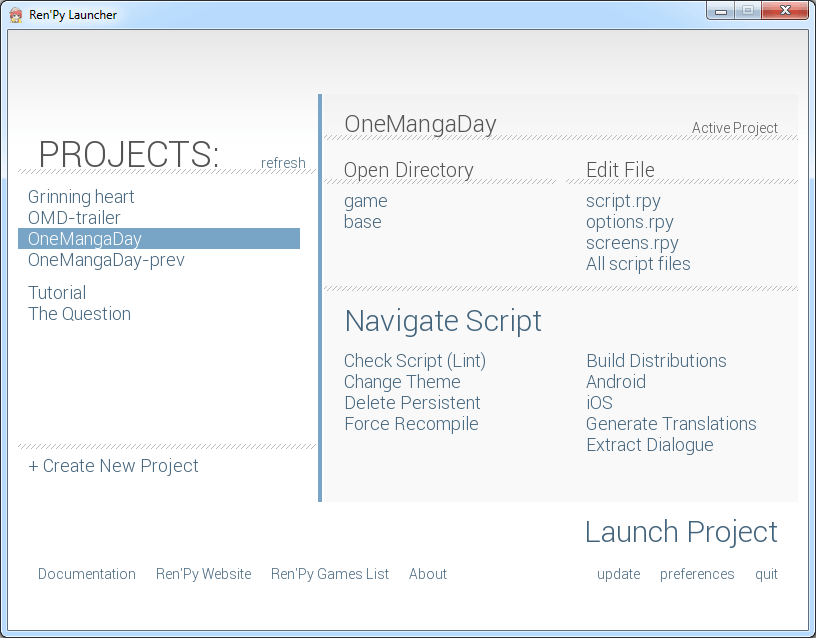Open Ren'Py Games List
Viewport: 816px width, 638px height.
330,574
